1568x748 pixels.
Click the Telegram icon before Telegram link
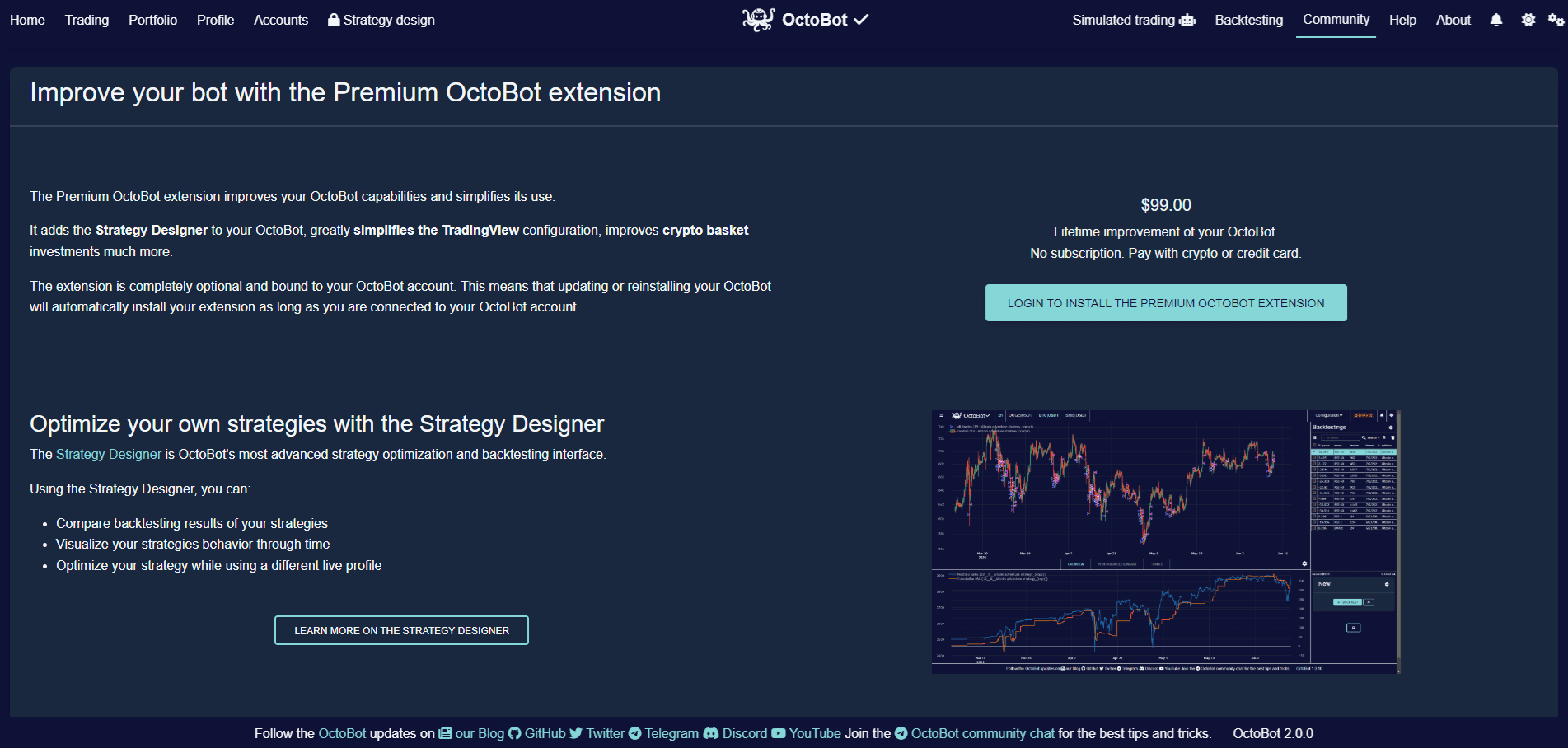tap(634, 733)
